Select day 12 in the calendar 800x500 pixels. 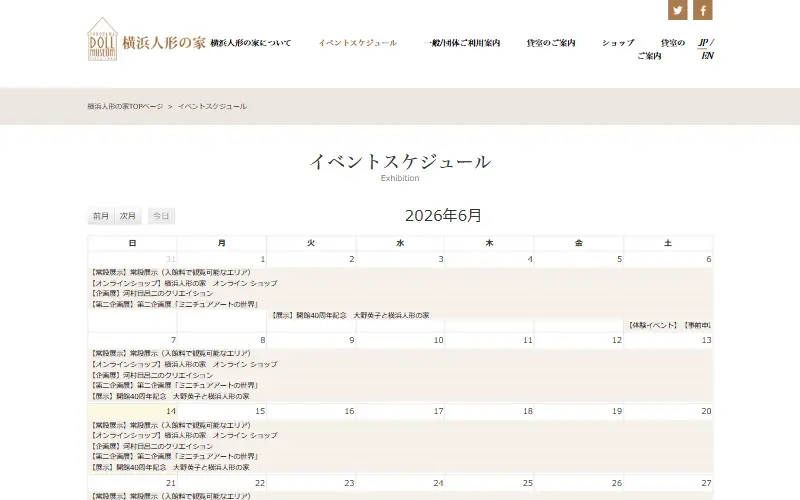(617, 340)
